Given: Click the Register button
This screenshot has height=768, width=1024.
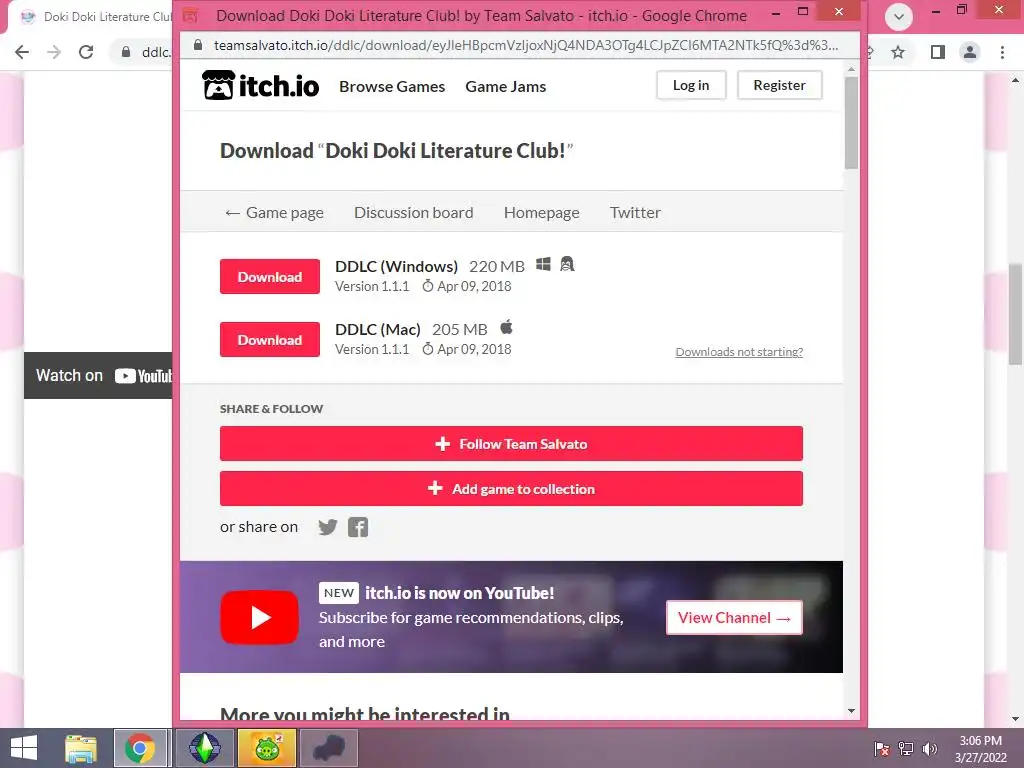Looking at the screenshot, I should click(779, 85).
